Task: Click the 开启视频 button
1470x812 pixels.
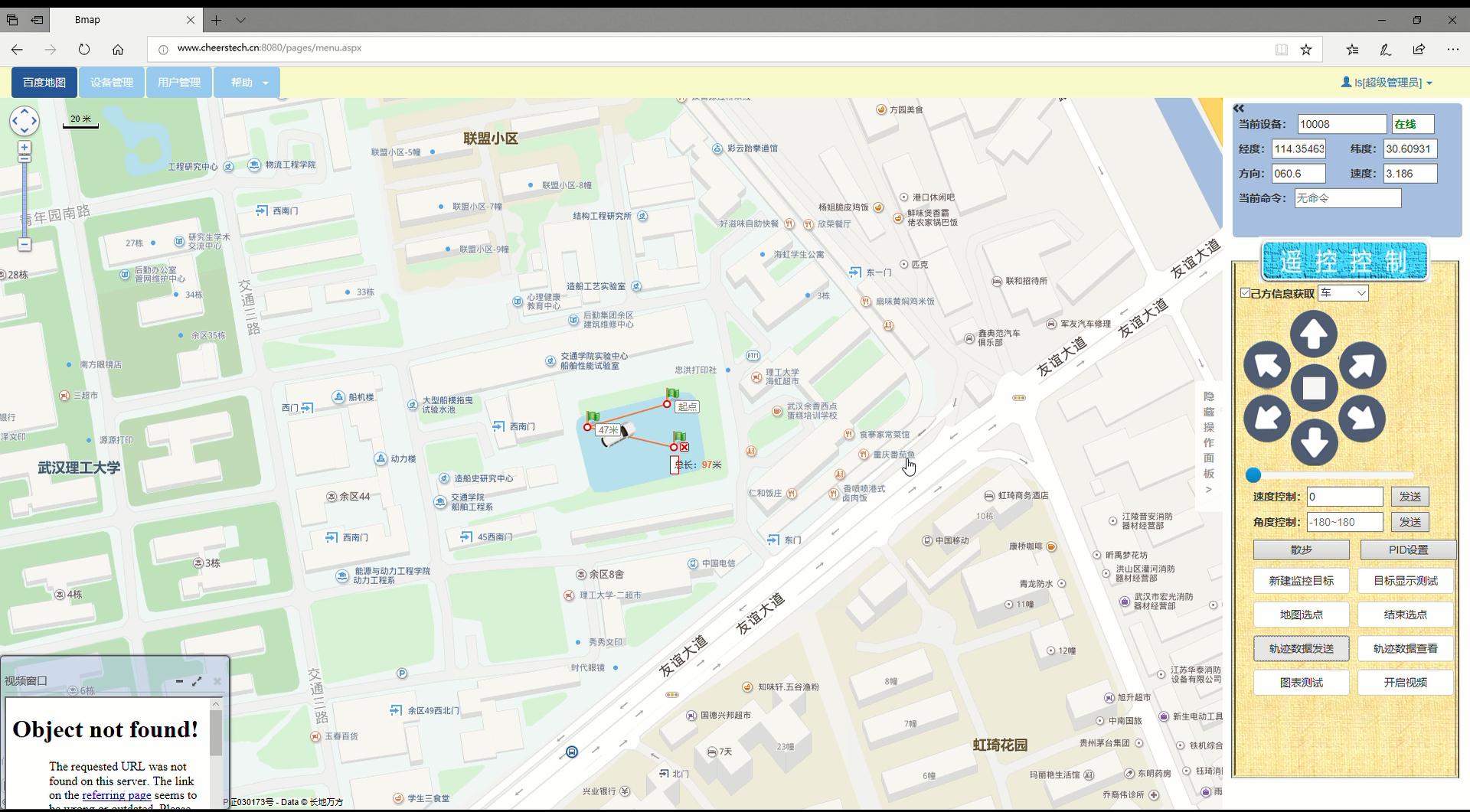Action: click(x=1405, y=682)
